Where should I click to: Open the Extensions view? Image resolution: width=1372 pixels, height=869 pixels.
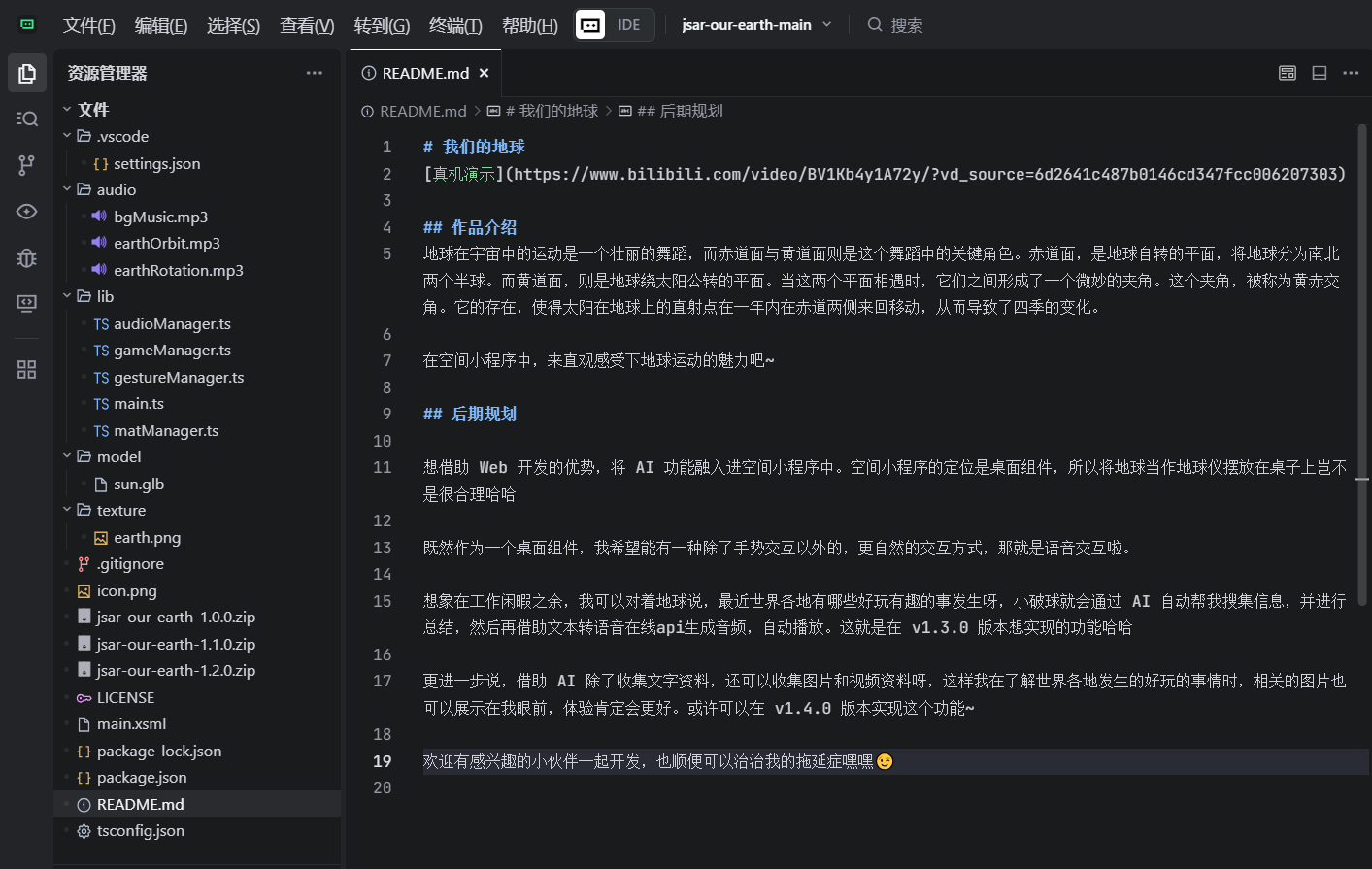tap(27, 369)
